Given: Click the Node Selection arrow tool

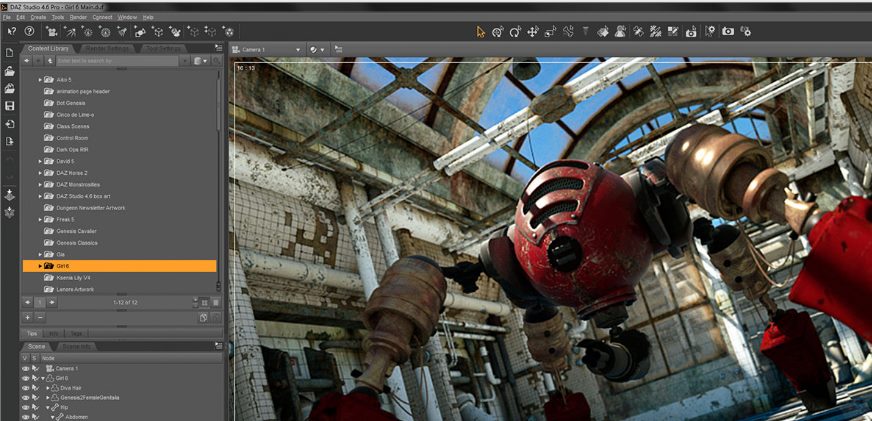Looking at the screenshot, I should 481,32.
